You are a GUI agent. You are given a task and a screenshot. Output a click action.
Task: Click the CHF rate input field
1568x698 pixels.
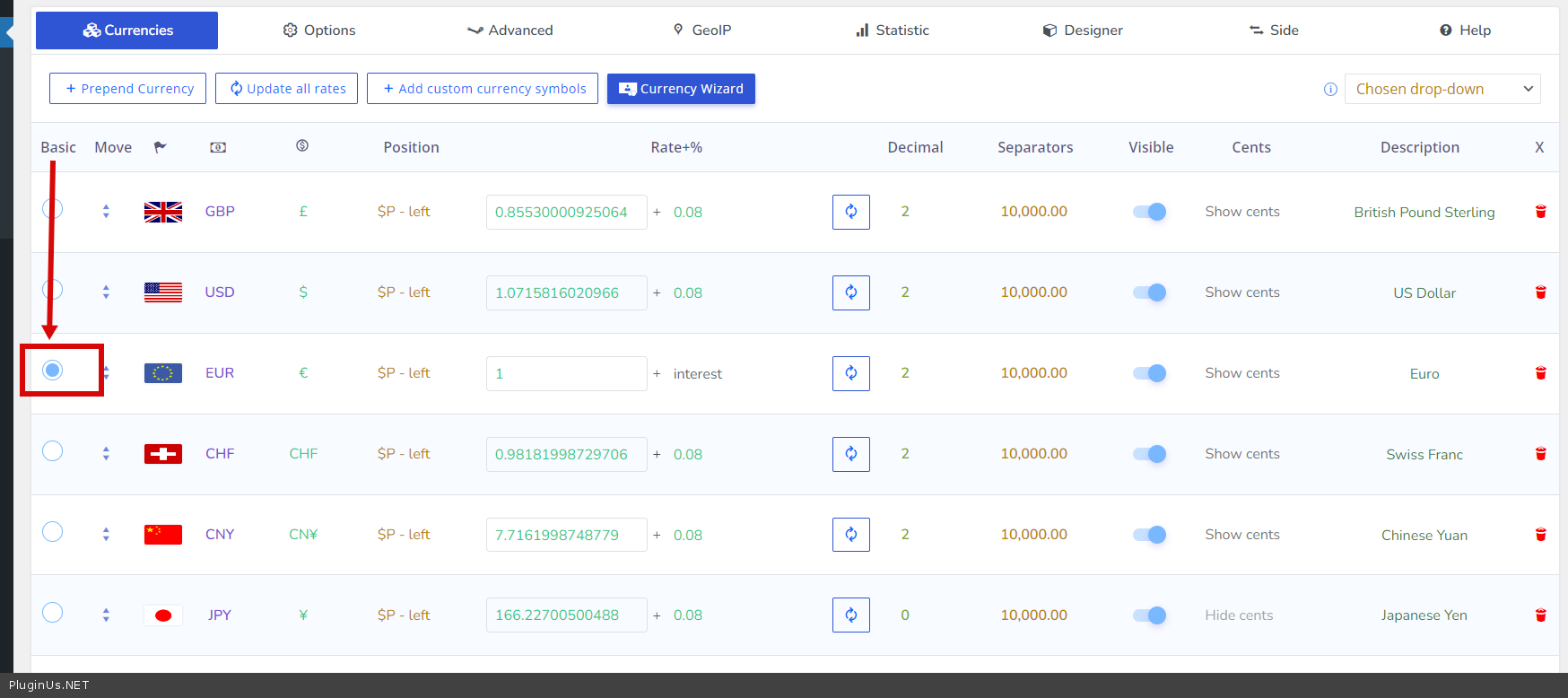pos(566,454)
